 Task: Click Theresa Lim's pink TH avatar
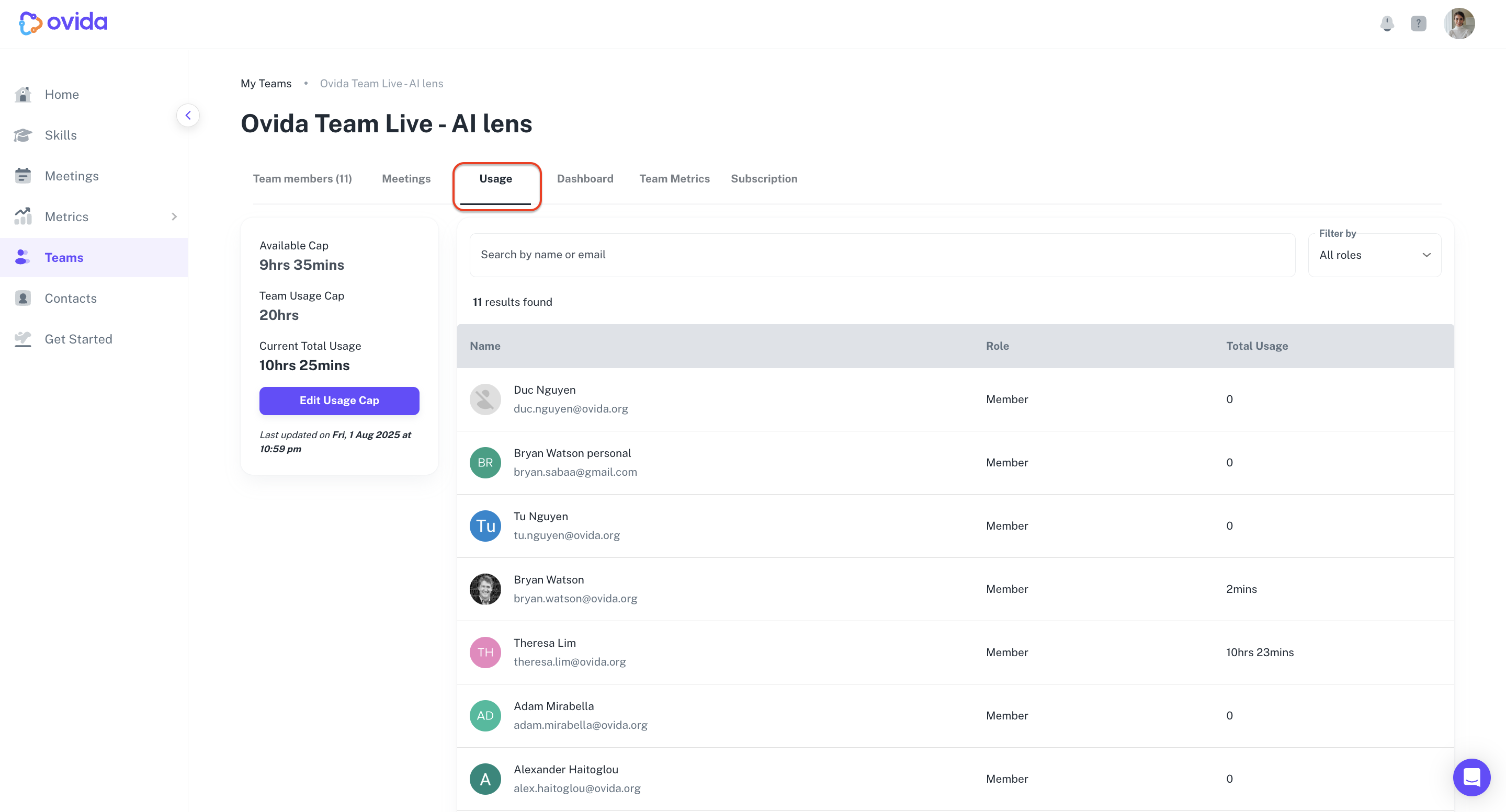pyautogui.click(x=485, y=653)
